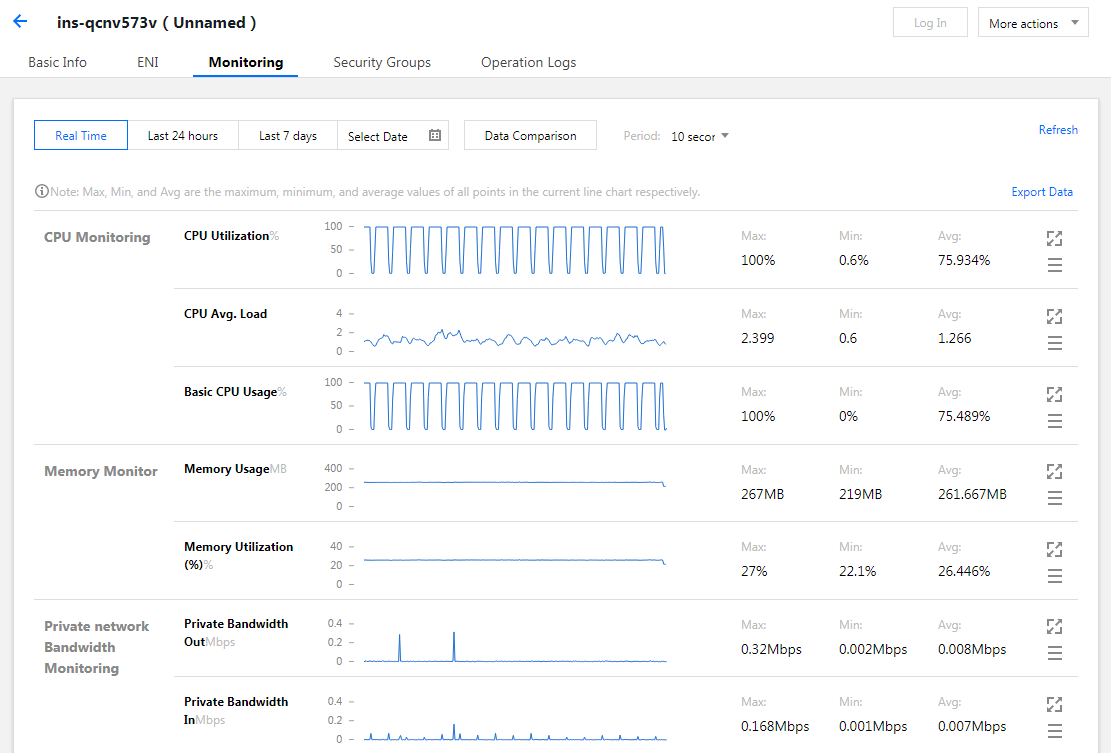The height and width of the screenshot is (753, 1111).
Task: Click the Data Comparison button
Action: pyautogui.click(x=530, y=135)
